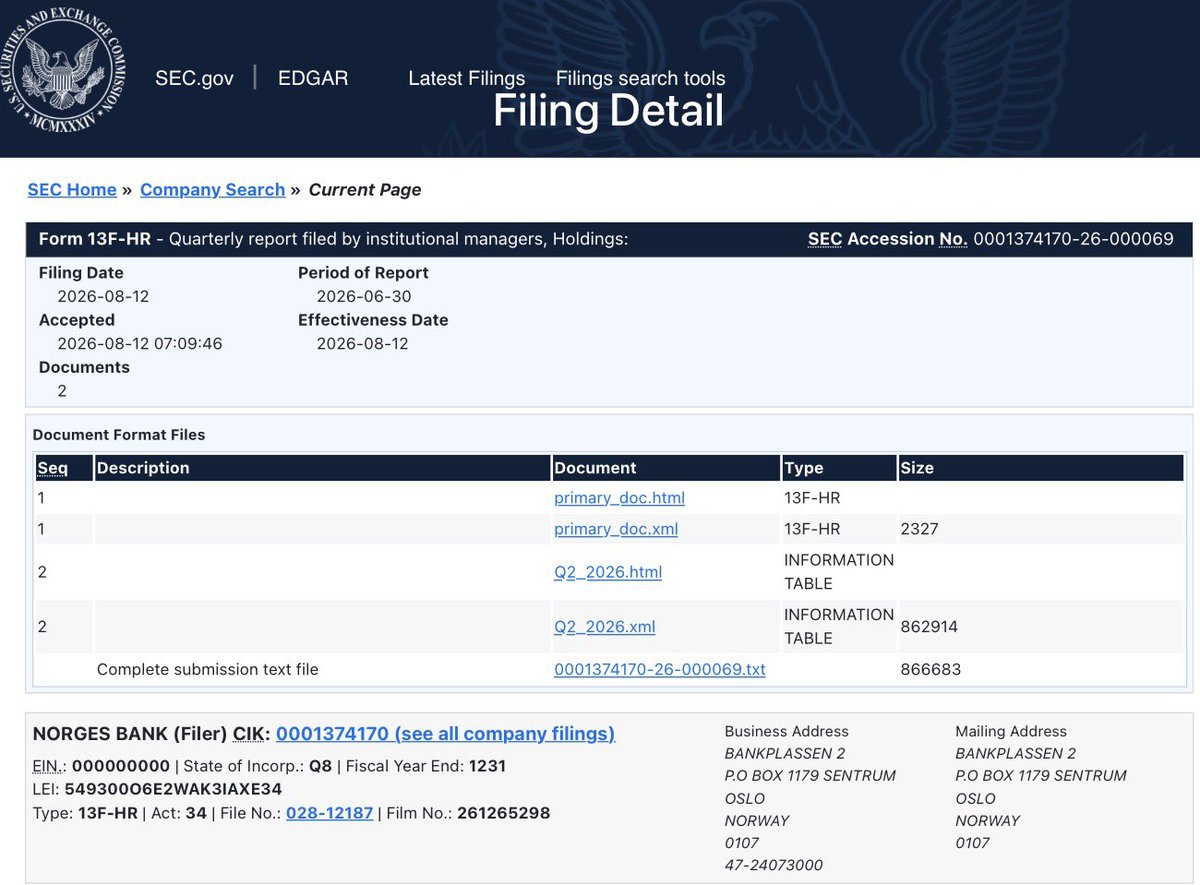Screen dimensions: 1200x885
Task: Click the Current Page breadcrumb text
Action: (365, 190)
